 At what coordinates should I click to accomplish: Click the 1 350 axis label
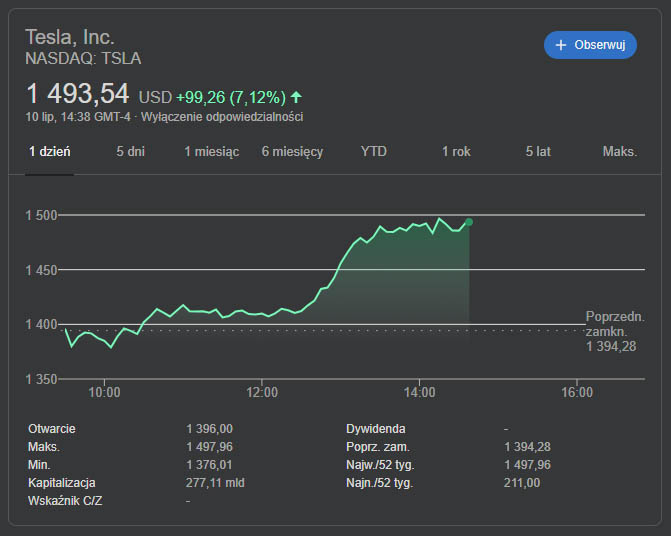[41, 379]
